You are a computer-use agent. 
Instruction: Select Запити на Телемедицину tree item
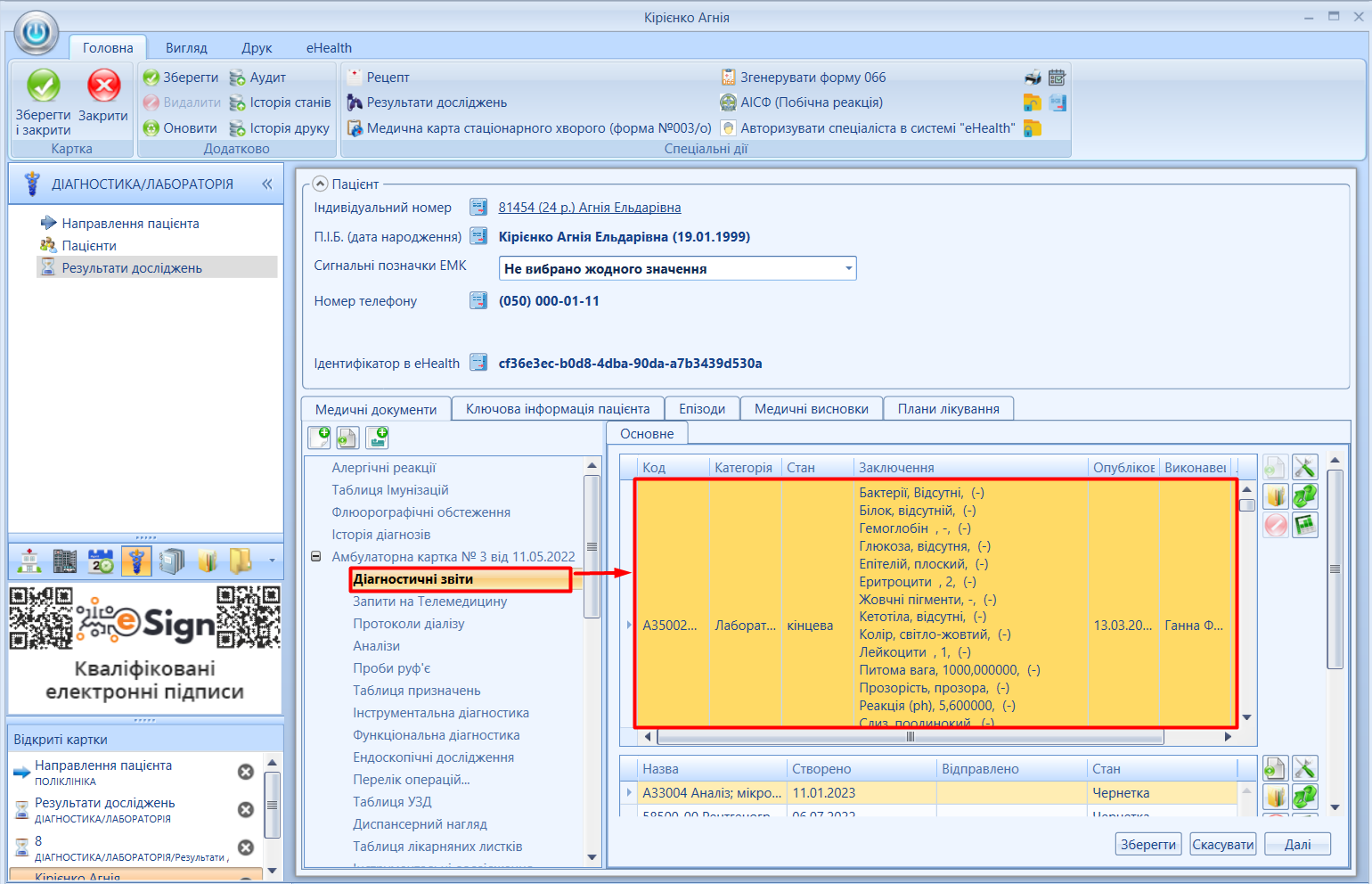coord(430,602)
